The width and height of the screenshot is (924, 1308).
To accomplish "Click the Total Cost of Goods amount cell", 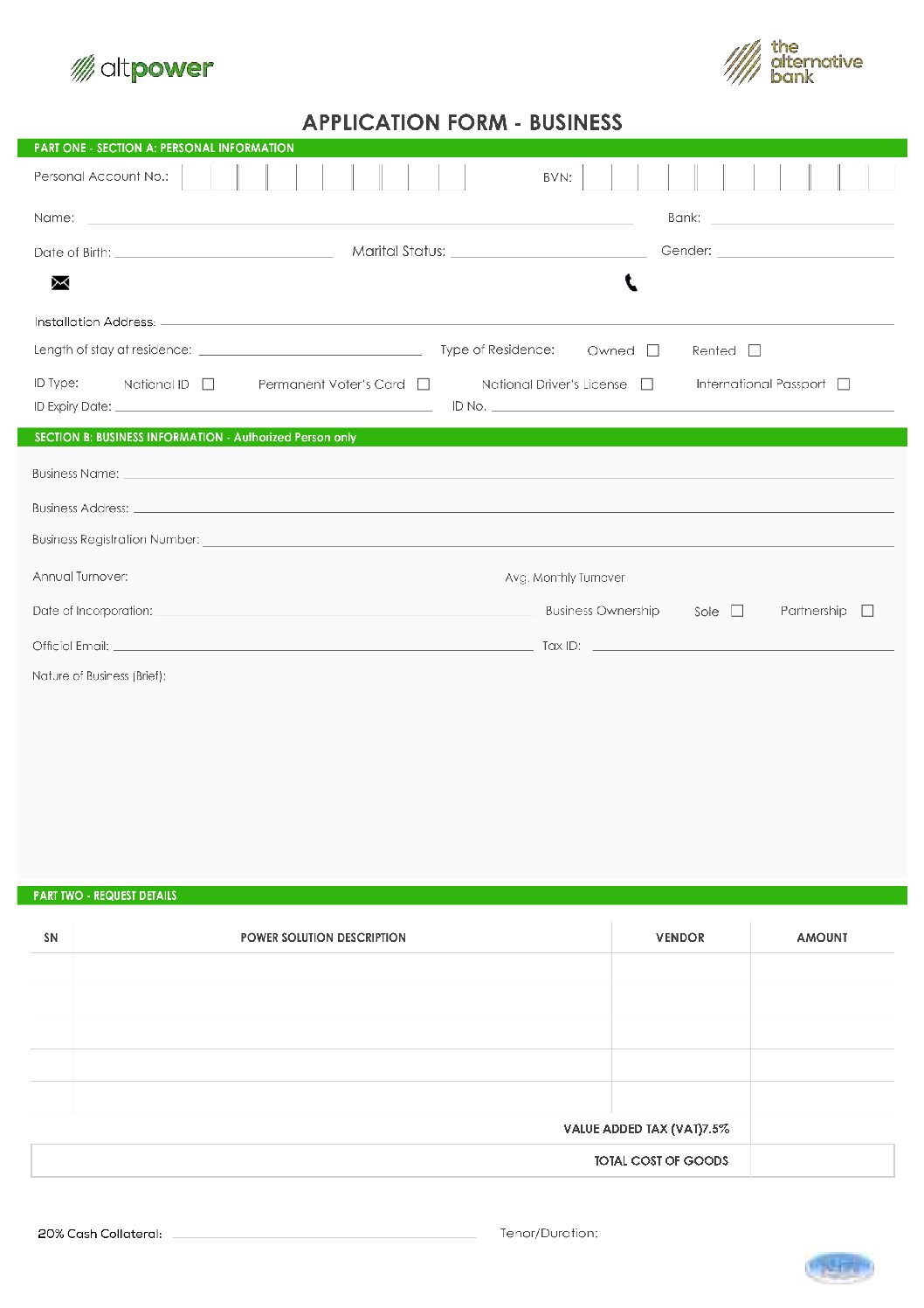I will pyautogui.click(x=821, y=1160).
